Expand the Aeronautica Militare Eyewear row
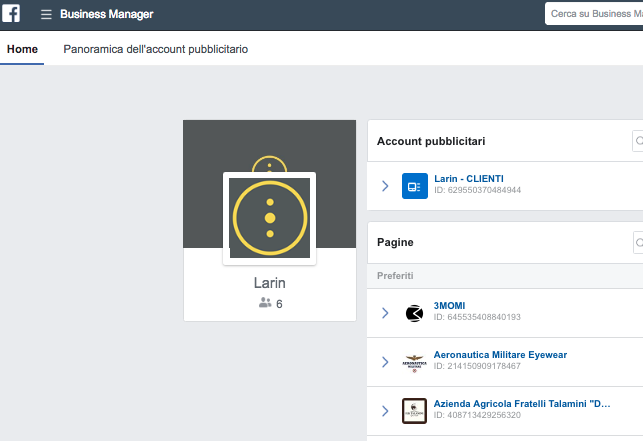643x441 pixels. point(386,361)
